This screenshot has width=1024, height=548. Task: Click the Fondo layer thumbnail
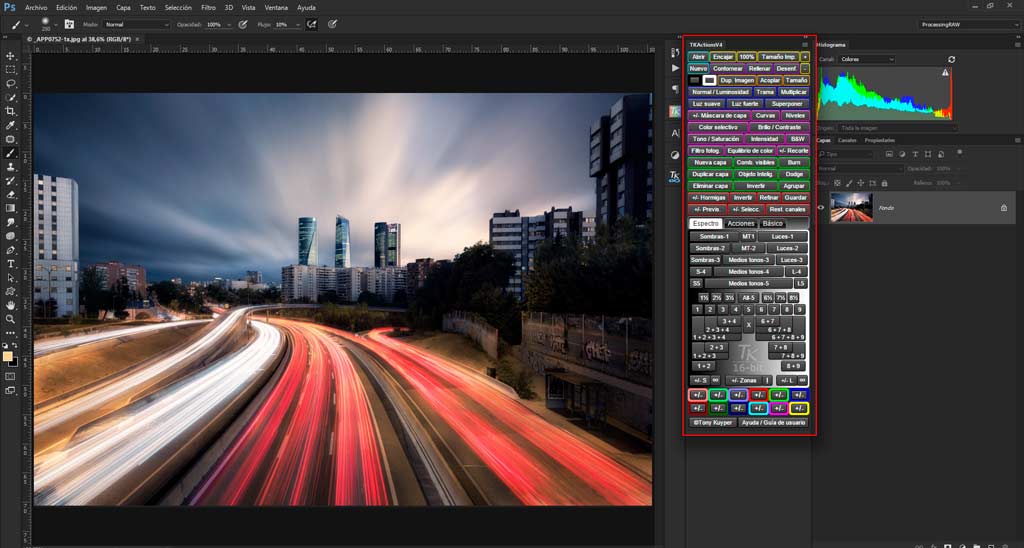(851, 208)
